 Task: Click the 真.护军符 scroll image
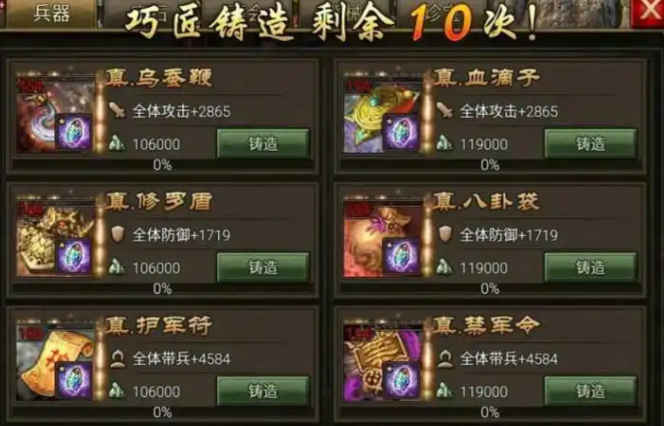tap(55, 362)
